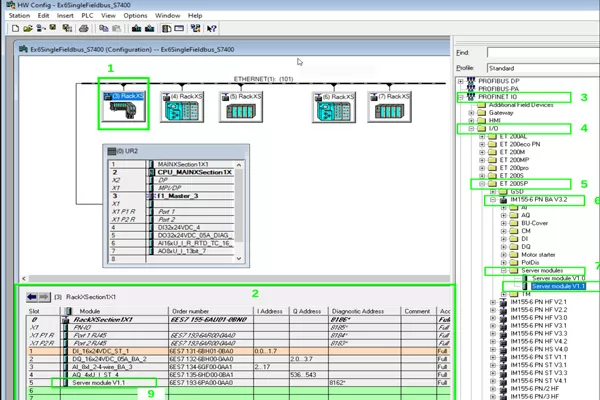Open the Options menu
The height and width of the screenshot is (400, 600).
(136, 16)
